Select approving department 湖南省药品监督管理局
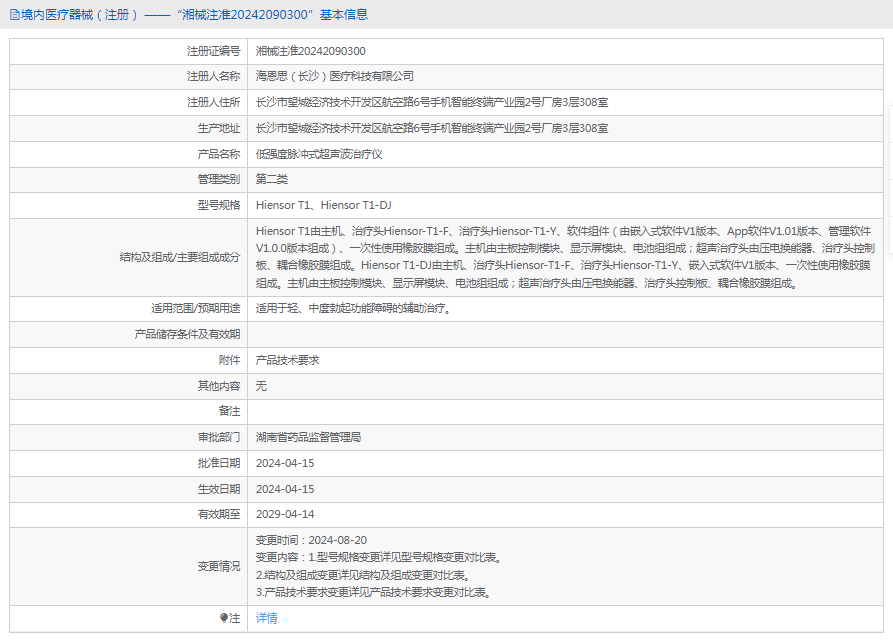This screenshot has height=640, width=893. pos(308,437)
